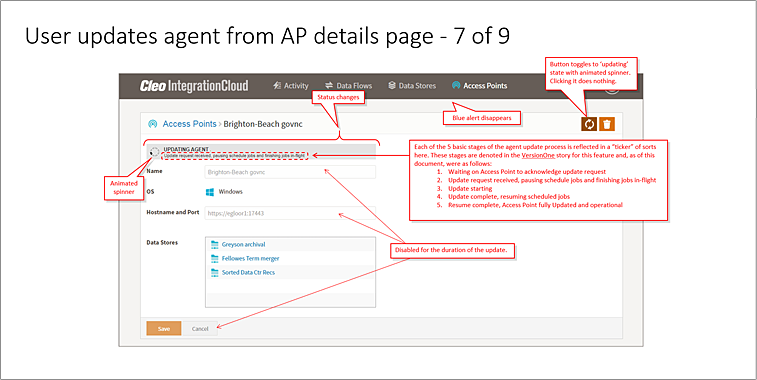The height and width of the screenshot is (380, 757).
Task: Click the animated spinner beside UPDATING AGENT
Action: click(x=154, y=152)
